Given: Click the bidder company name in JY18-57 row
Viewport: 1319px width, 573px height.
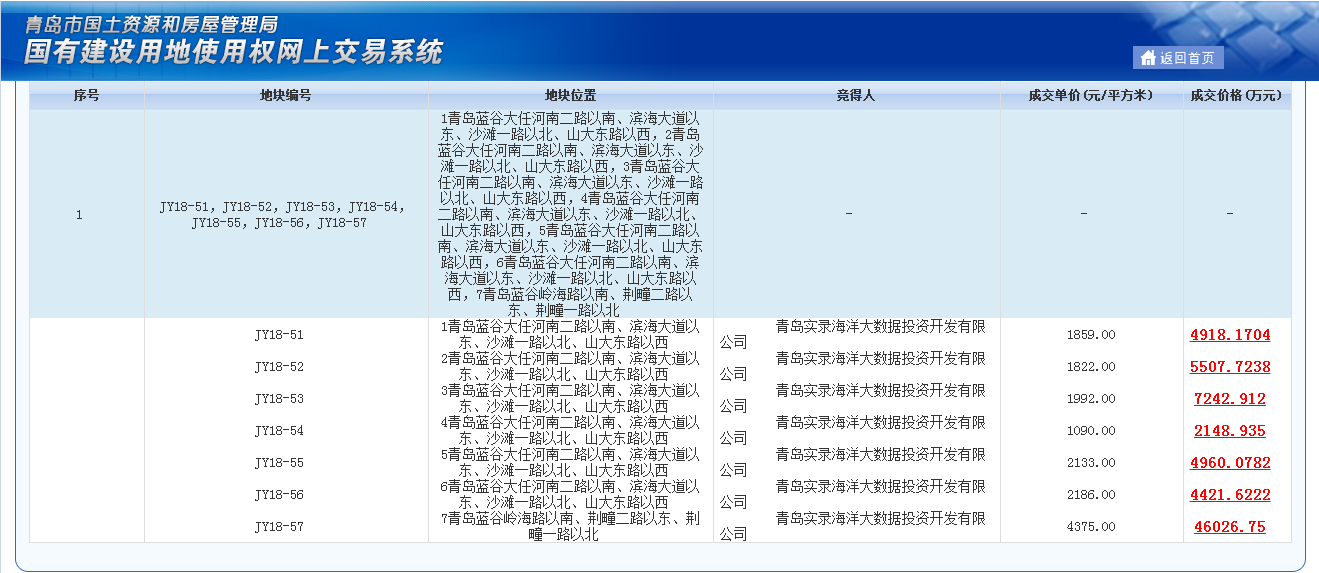Looking at the screenshot, I should 853,526.
